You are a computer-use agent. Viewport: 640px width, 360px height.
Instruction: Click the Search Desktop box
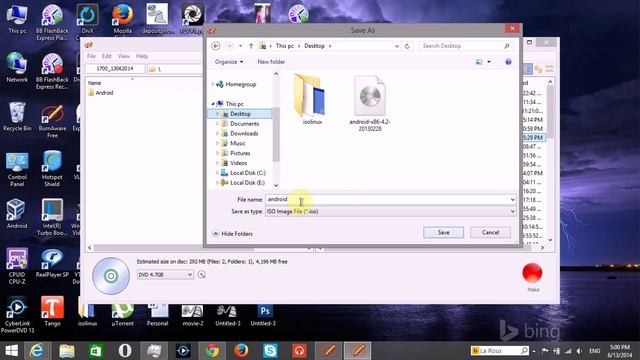pyautogui.click(x=466, y=46)
